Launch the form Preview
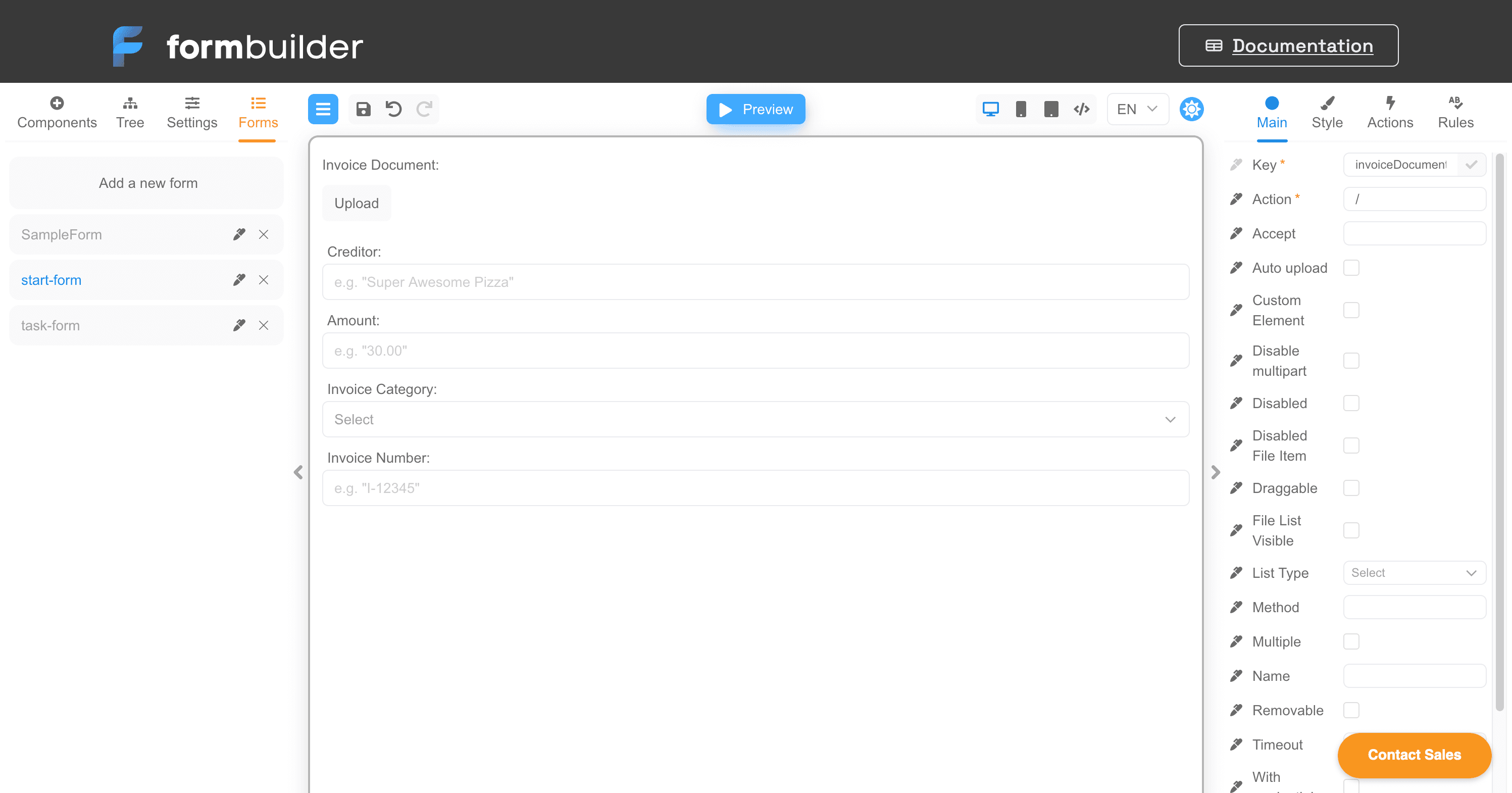This screenshot has width=1512, height=793. pyautogui.click(x=755, y=109)
